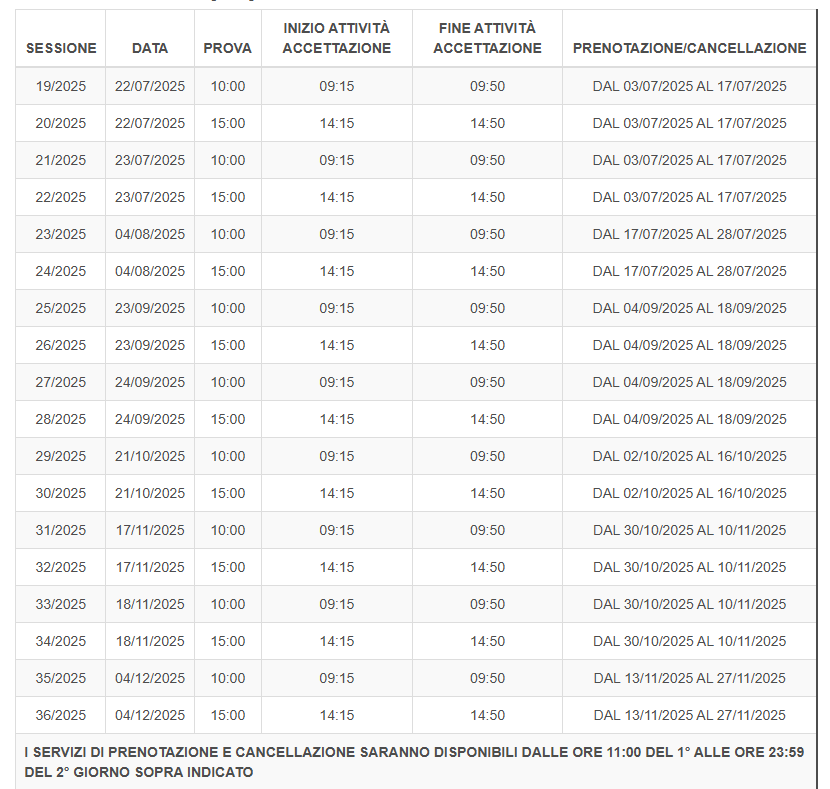Click the footer note about booking service hours
The image size is (830, 789).
click(x=415, y=761)
